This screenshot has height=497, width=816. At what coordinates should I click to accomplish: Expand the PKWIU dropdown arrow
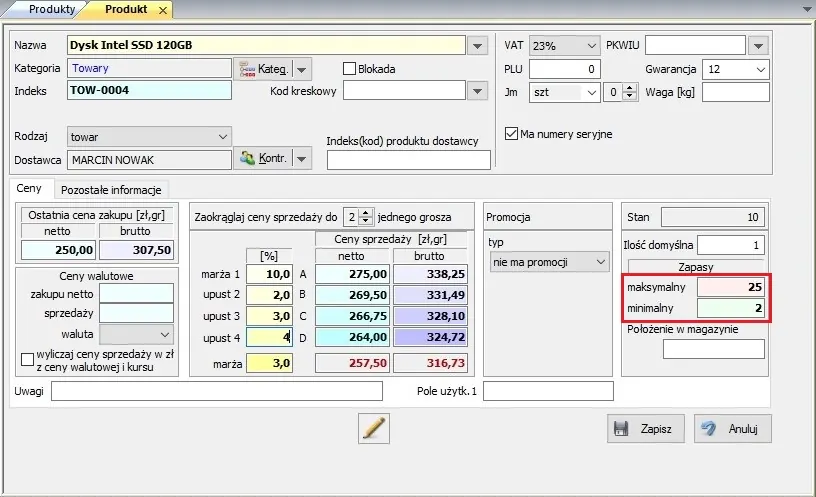click(x=758, y=46)
